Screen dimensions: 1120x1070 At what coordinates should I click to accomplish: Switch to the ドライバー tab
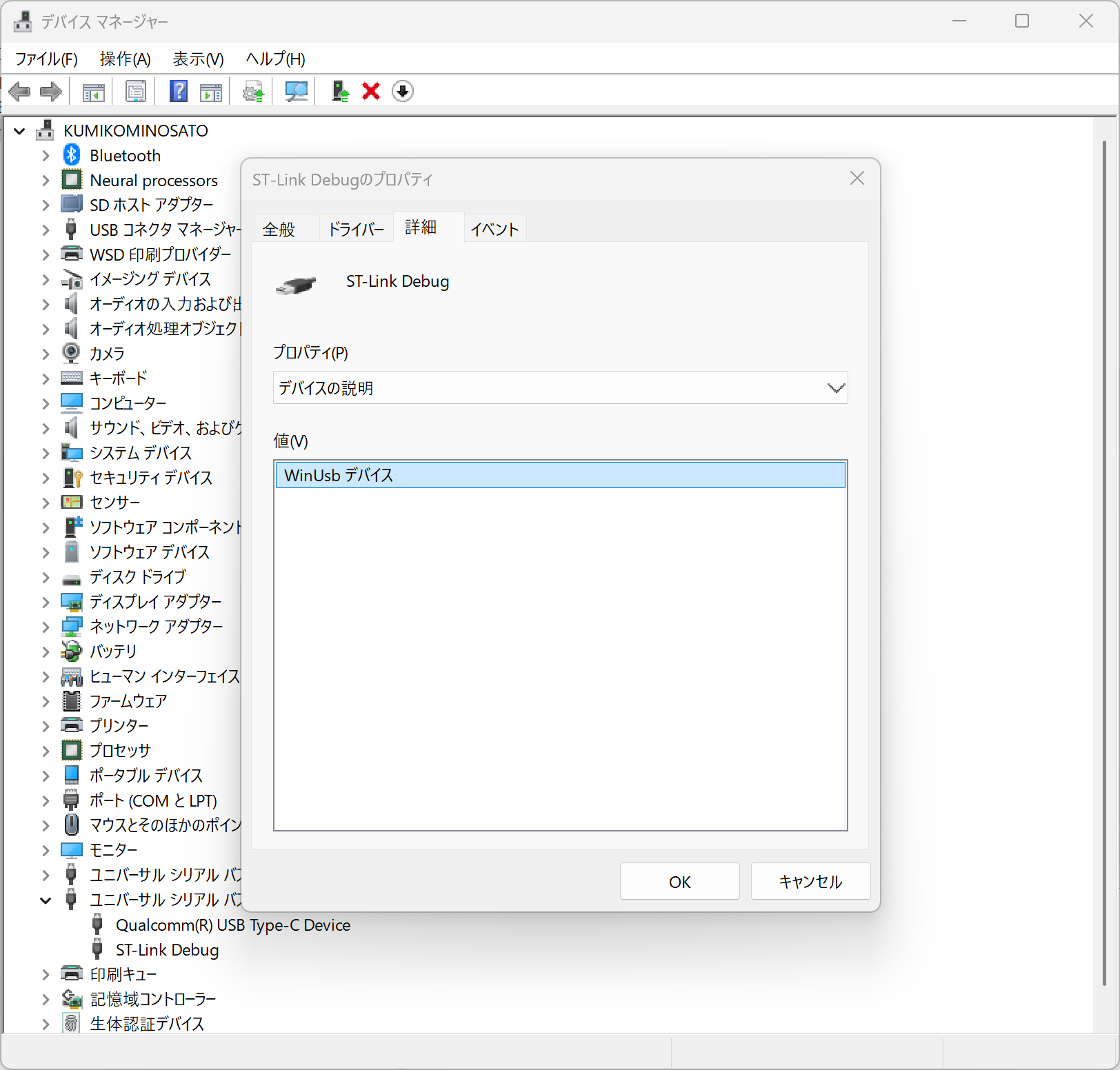[355, 228]
